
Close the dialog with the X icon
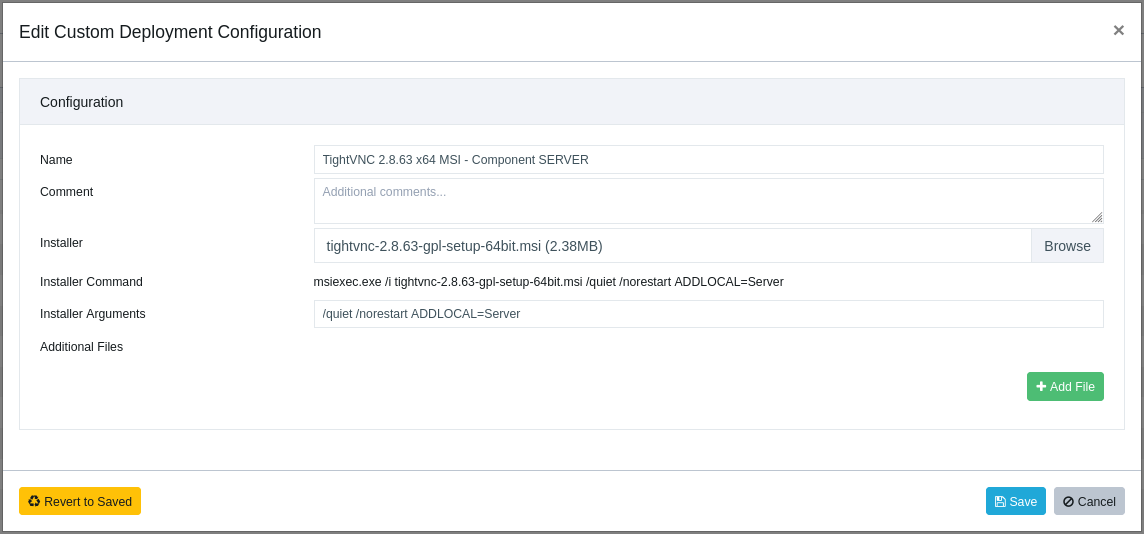tap(1118, 31)
